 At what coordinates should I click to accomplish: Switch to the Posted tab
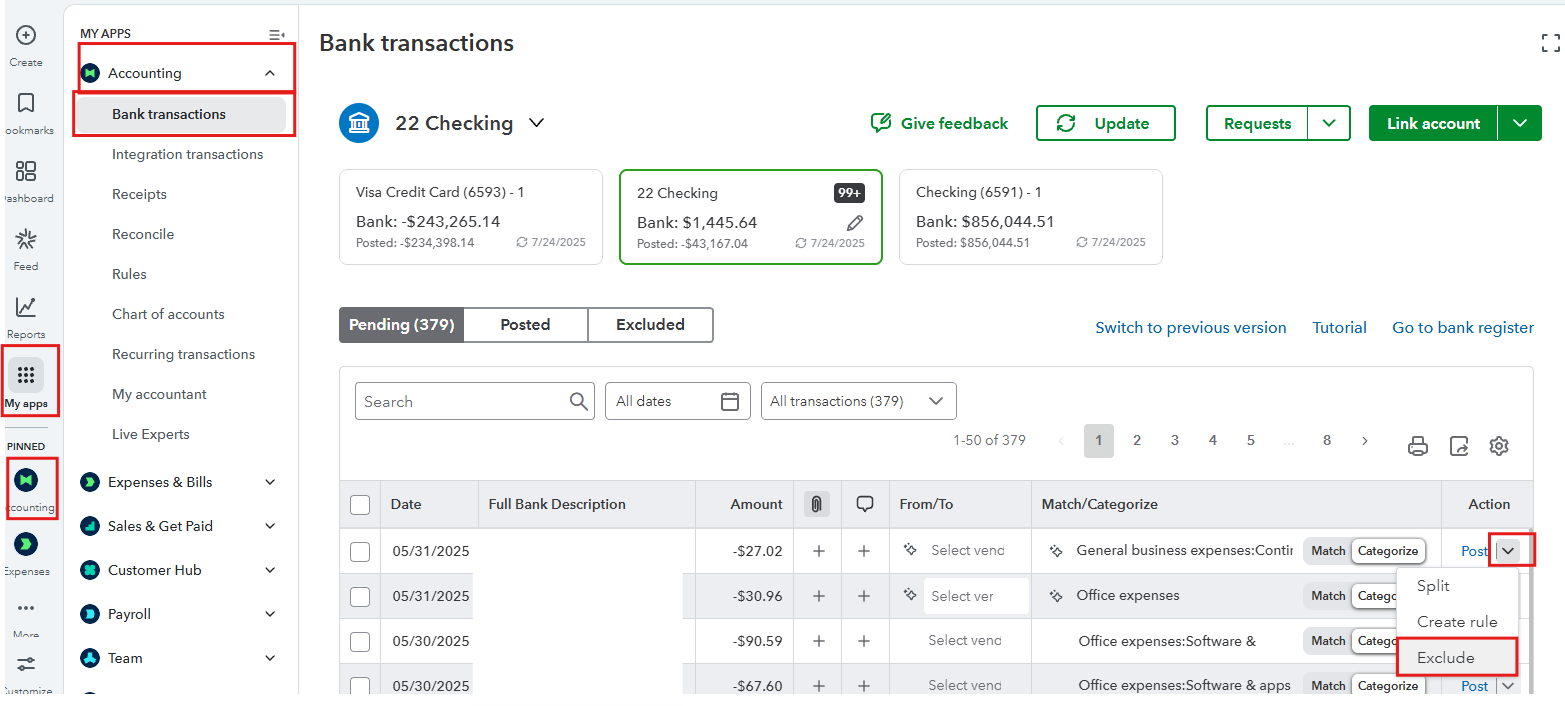click(x=525, y=325)
